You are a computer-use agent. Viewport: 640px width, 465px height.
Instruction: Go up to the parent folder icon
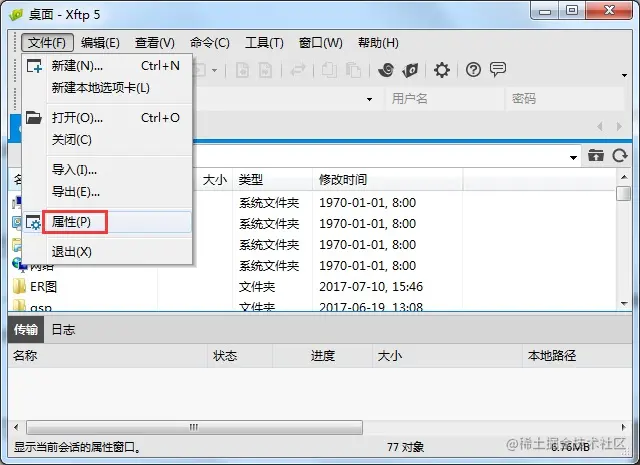pos(596,156)
